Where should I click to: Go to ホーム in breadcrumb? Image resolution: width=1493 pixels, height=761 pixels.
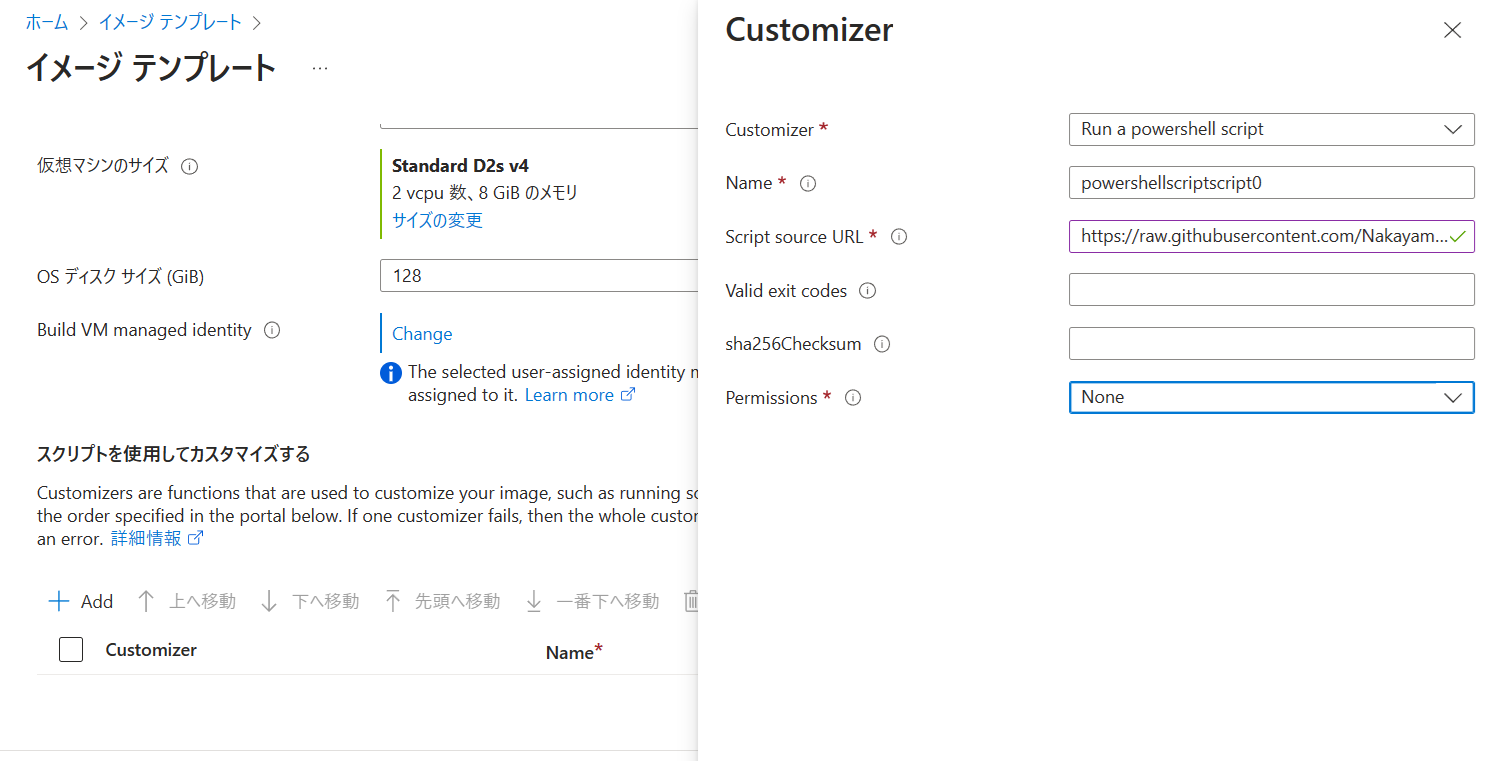tap(47, 22)
